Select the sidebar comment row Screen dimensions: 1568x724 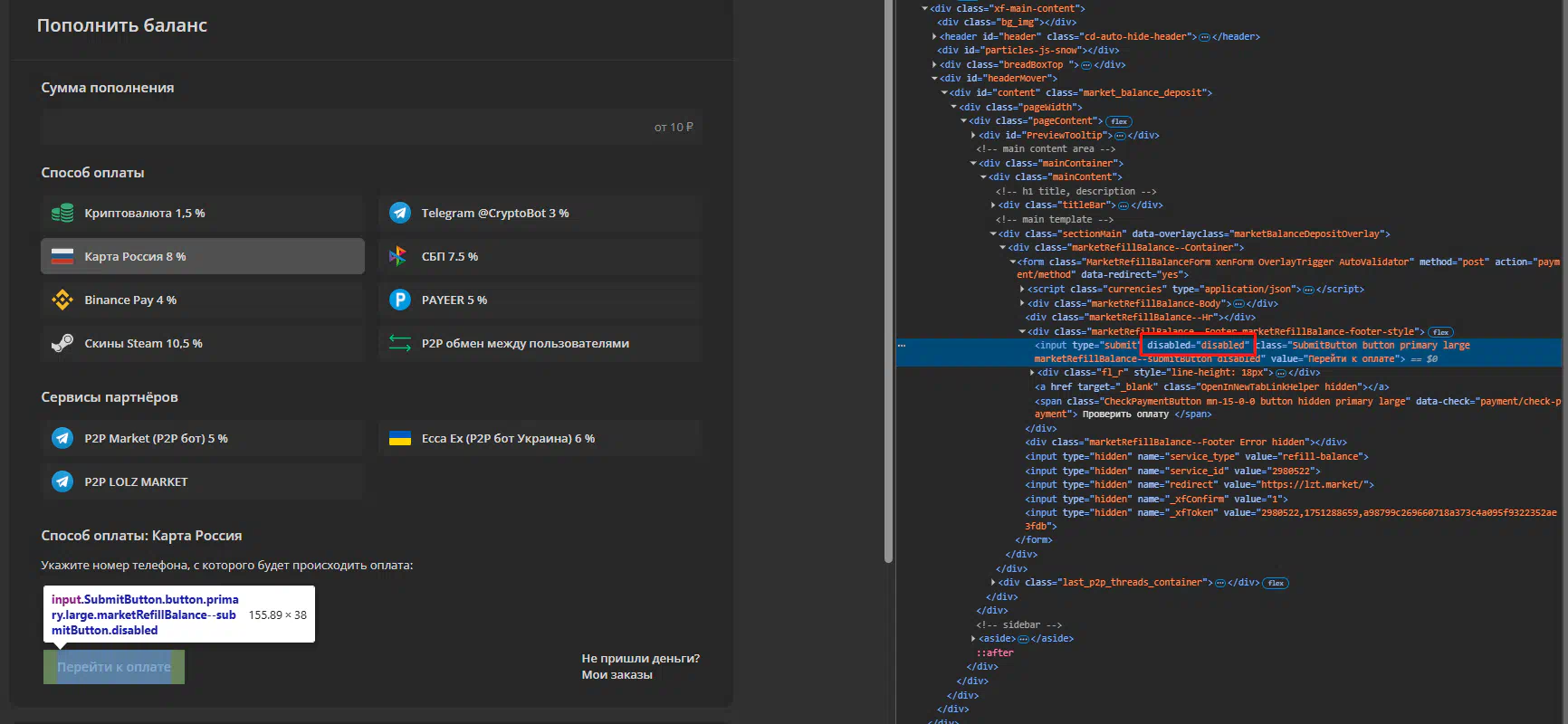pos(1018,625)
